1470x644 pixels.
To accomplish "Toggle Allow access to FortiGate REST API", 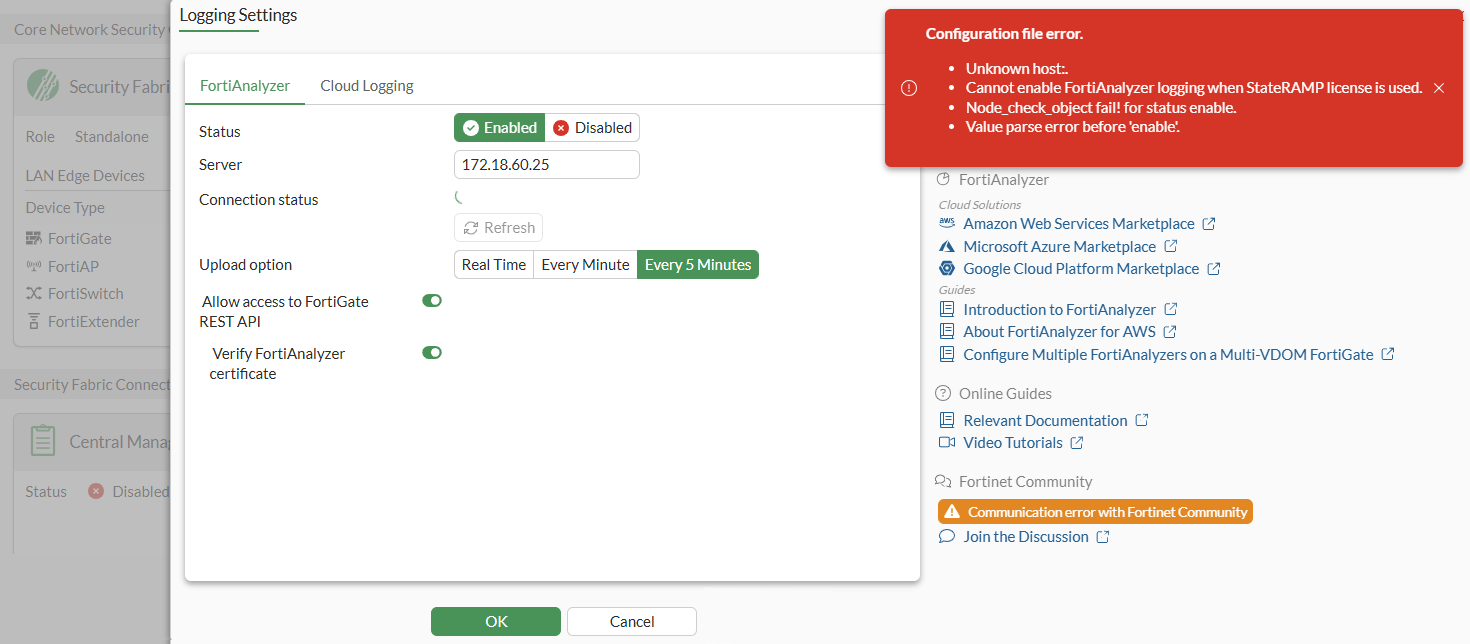I will click(x=431, y=300).
